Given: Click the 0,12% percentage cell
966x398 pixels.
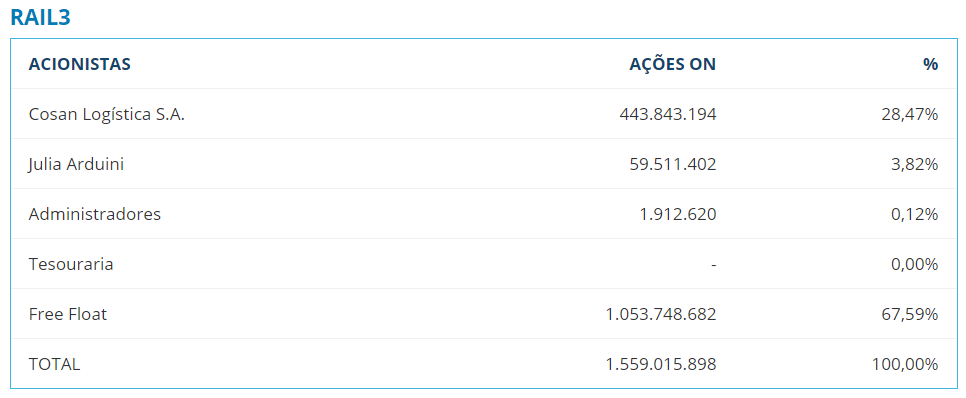Looking at the screenshot, I should coord(914,214).
